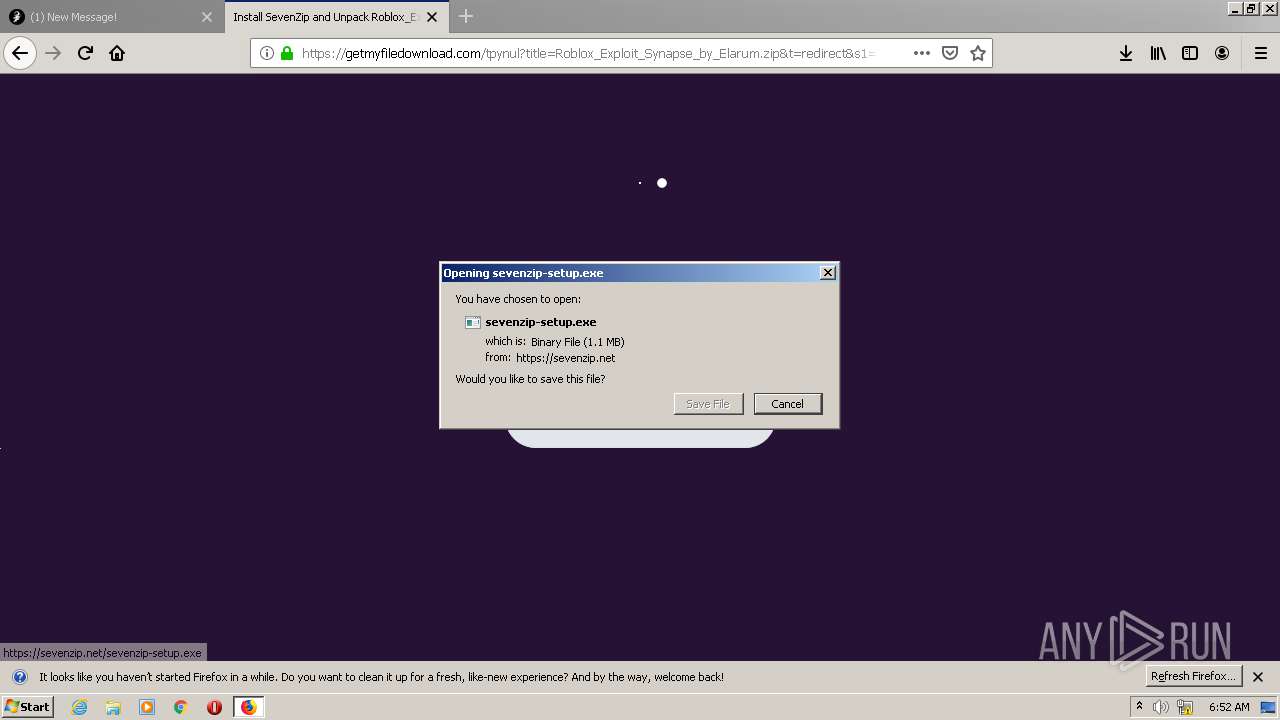Launch Chrome from the taskbar
1280x720 pixels.
coord(181,707)
